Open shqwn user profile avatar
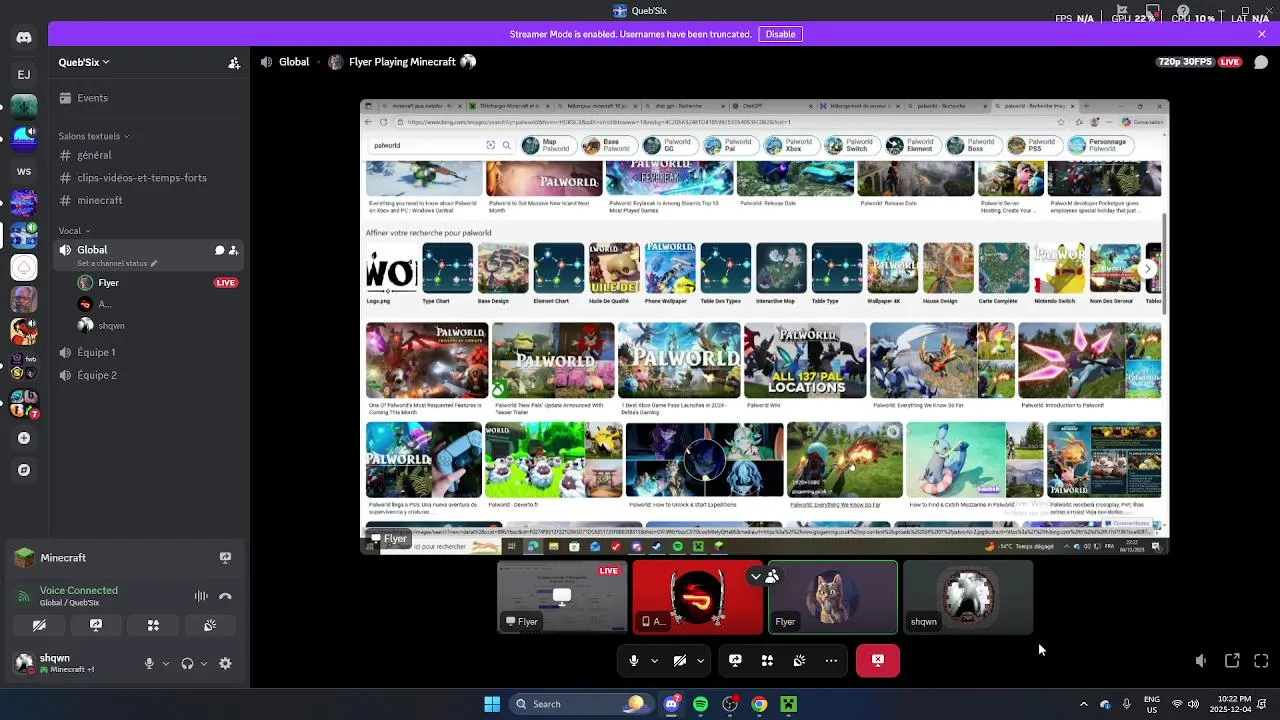Screen dimensions: 1280x720 (24, 662)
